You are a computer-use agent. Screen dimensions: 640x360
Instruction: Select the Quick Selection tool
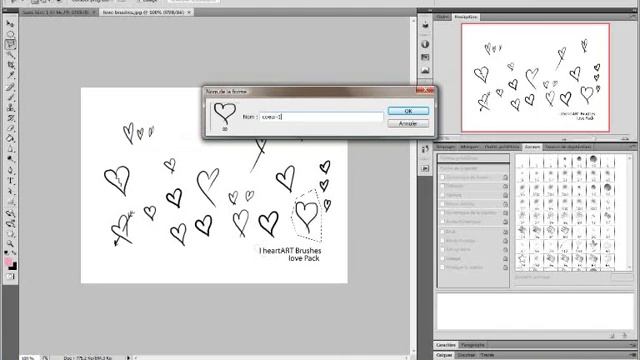(x=10, y=55)
